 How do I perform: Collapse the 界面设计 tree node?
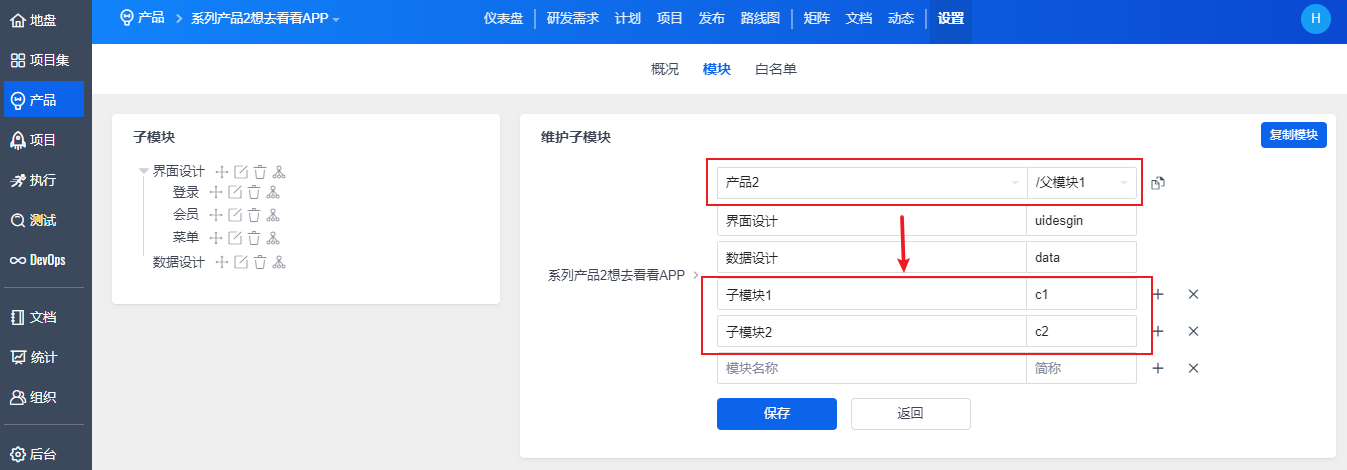point(144,172)
